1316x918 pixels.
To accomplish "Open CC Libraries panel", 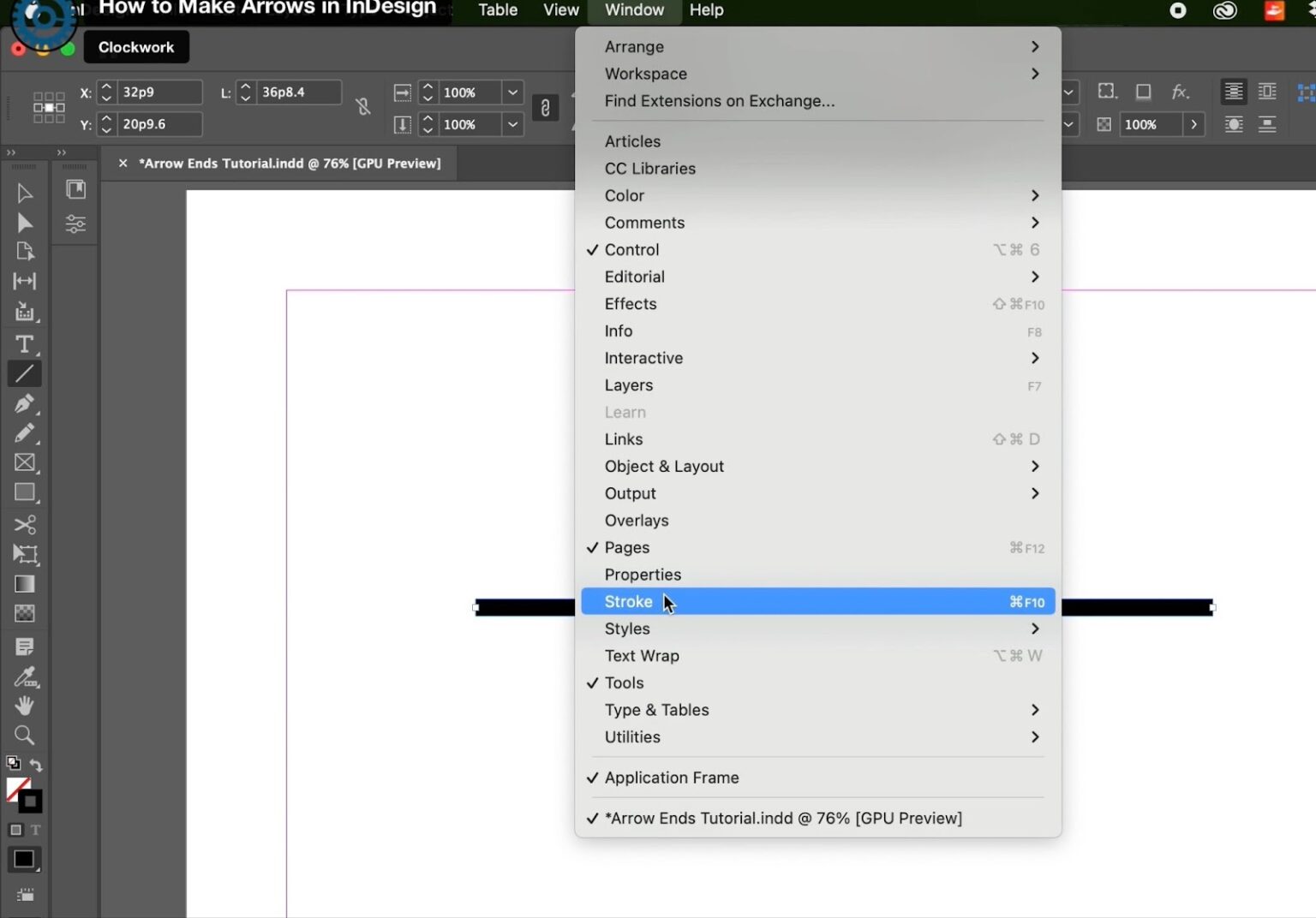I will [x=818, y=169].
